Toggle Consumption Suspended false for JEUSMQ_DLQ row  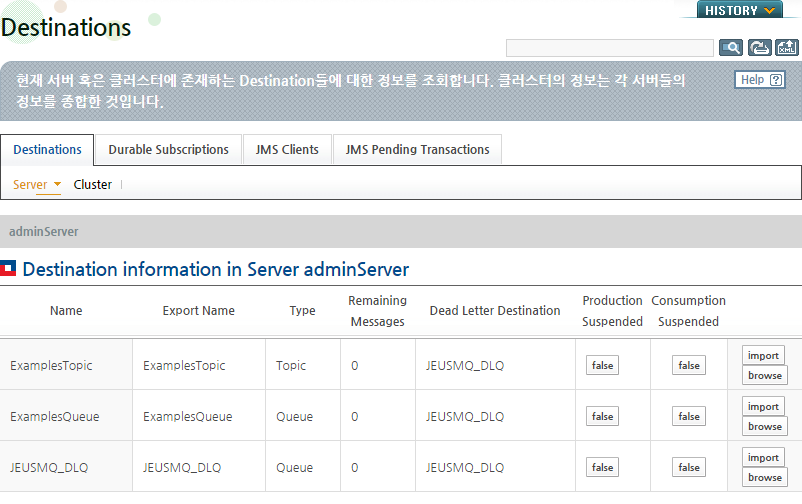pyautogui.click(x=688, y=467)
